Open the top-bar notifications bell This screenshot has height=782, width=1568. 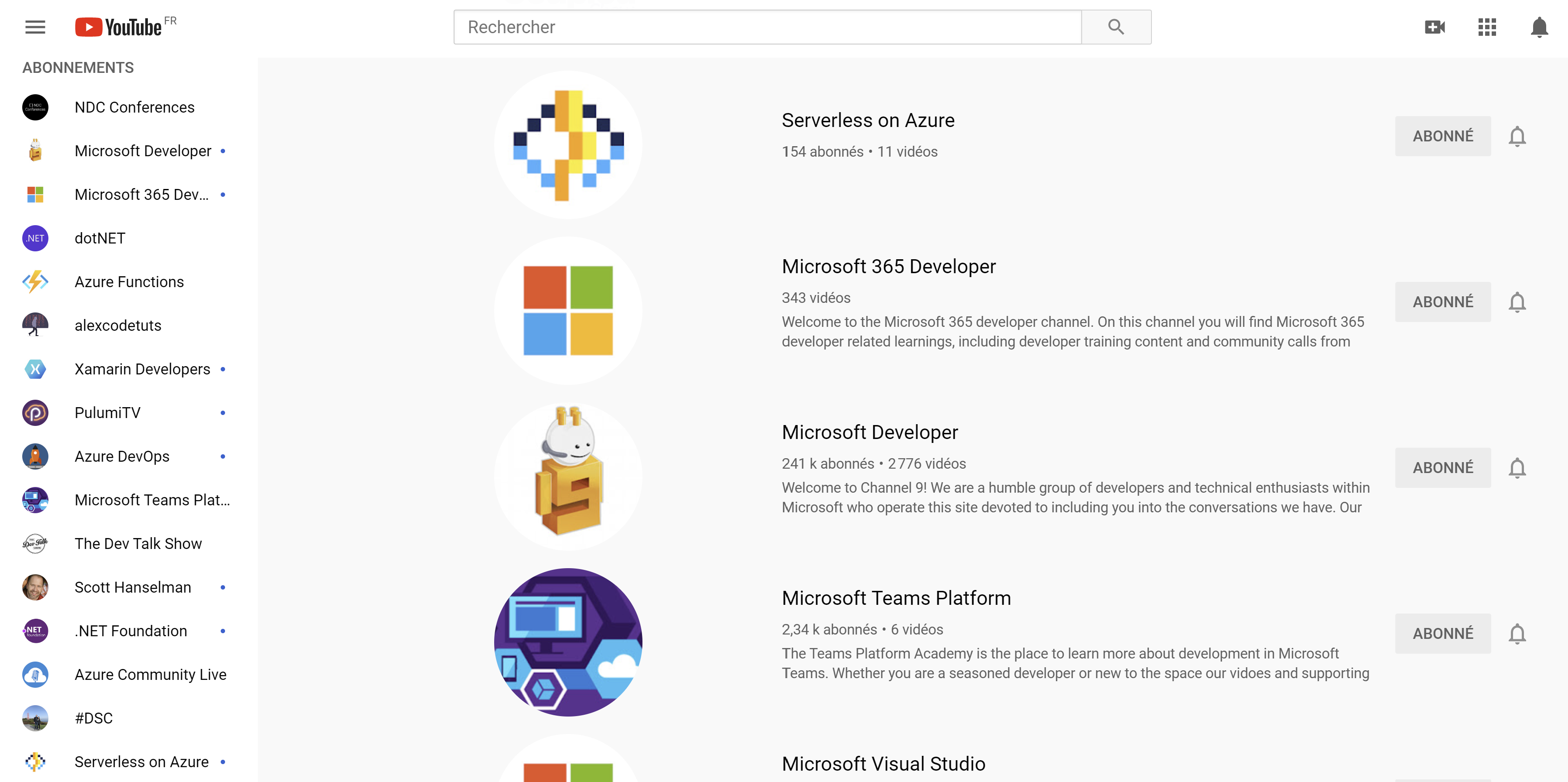click(1539, 27)
